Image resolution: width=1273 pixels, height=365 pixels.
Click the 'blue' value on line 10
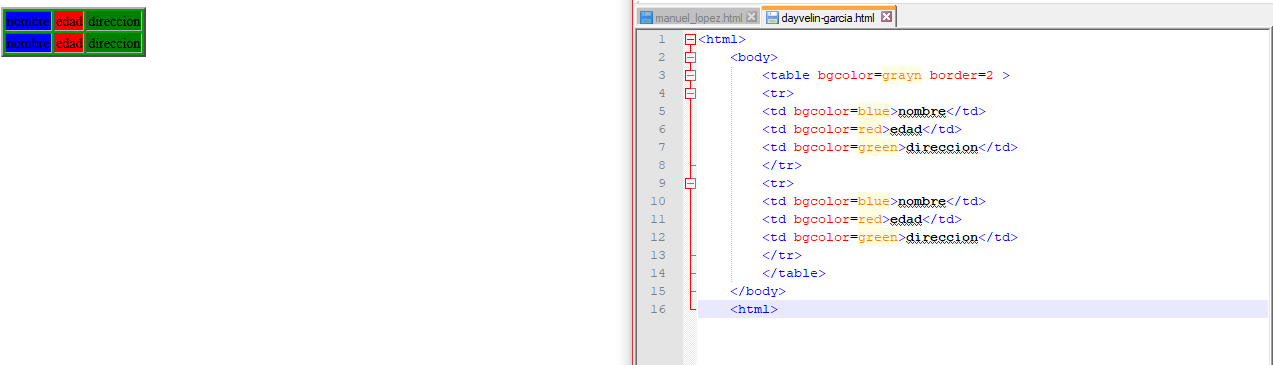tap(874, 201)
